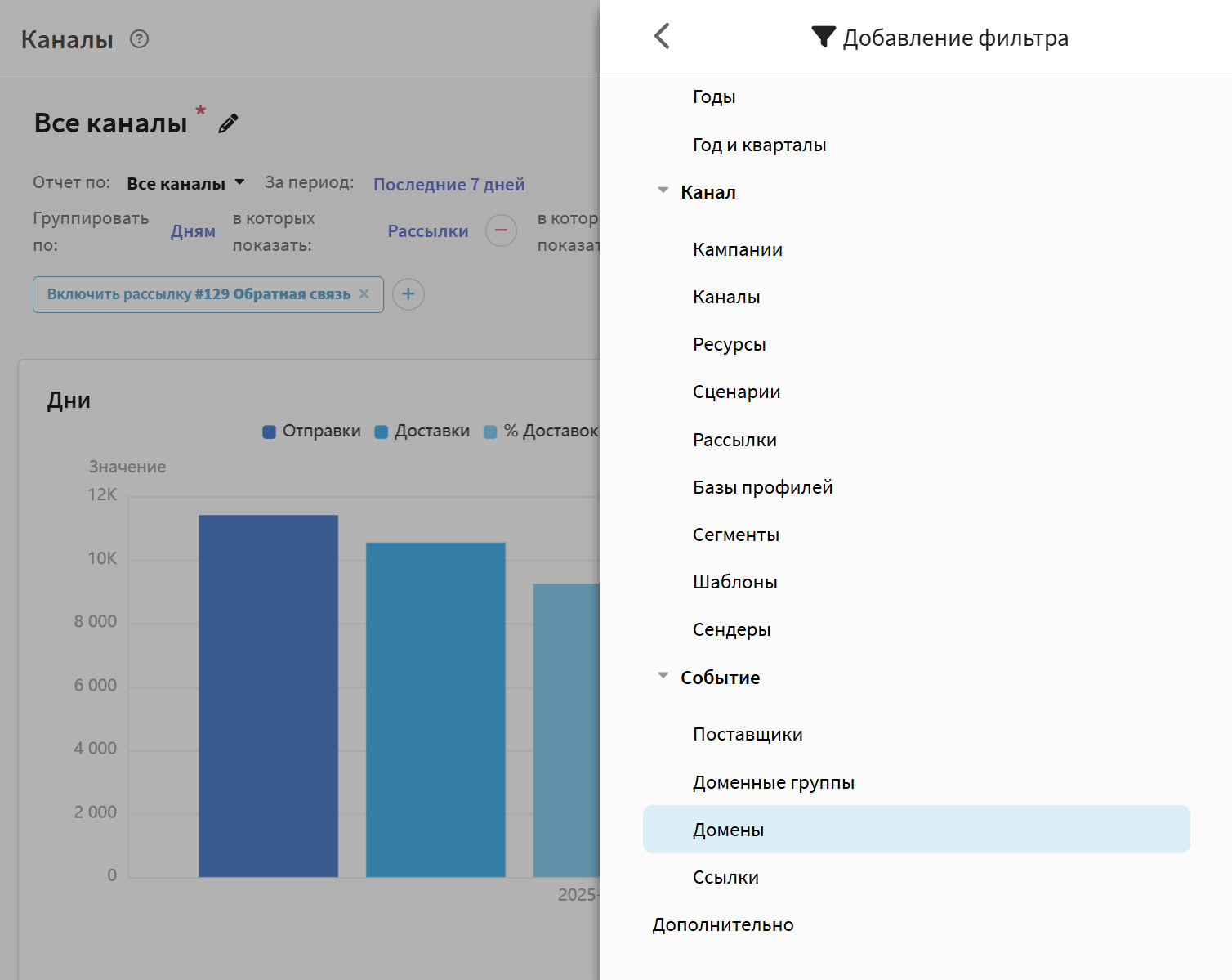Add new filter with plus button

pyautogui.click(x=408, y=294)
